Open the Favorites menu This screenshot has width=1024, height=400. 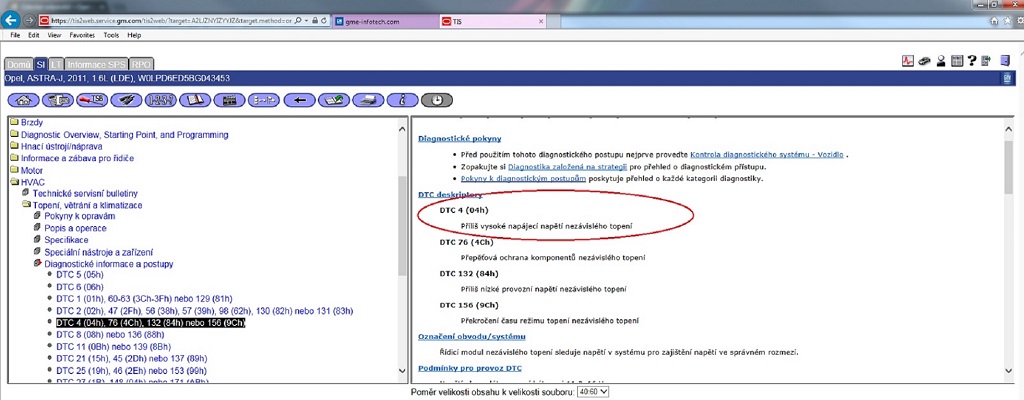coord(83,35)
